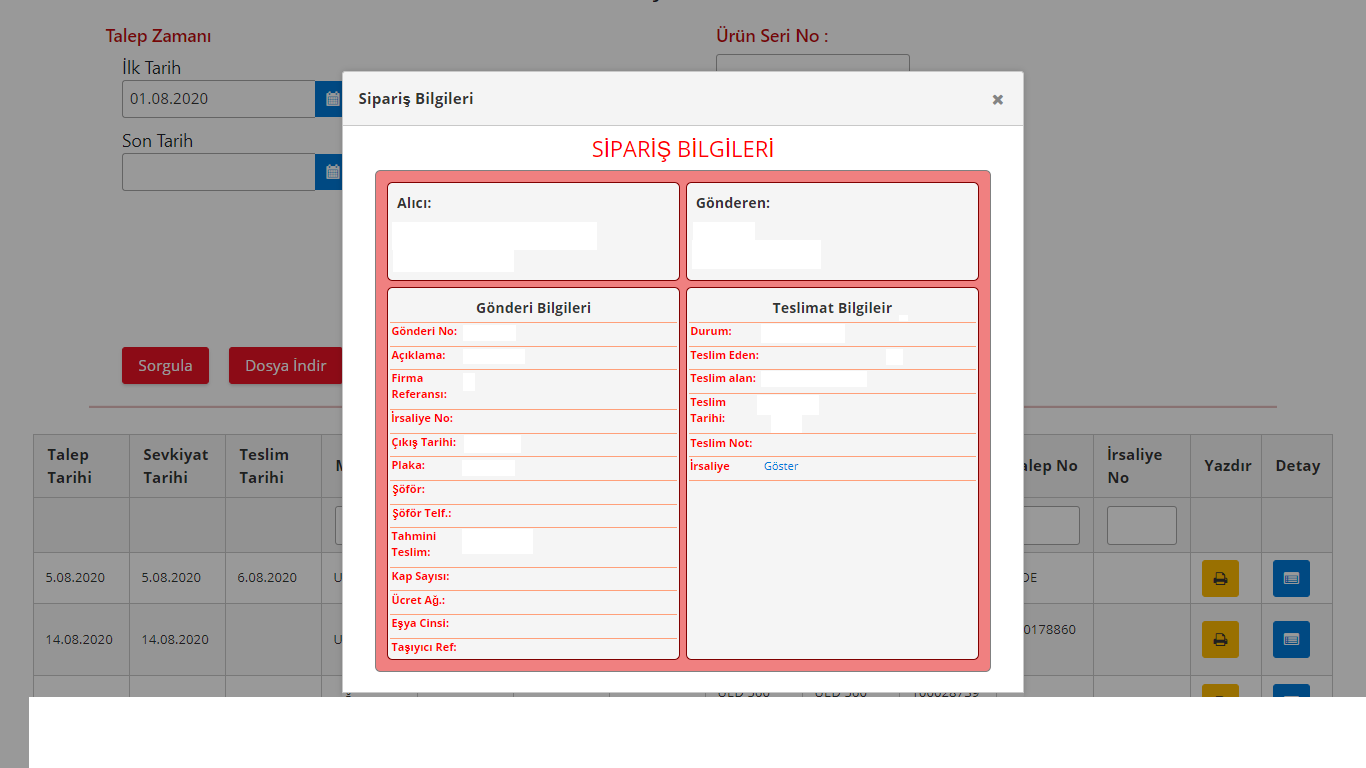1366x768 pixels.
Task: Click the Sorgula button
Action: 165,365
